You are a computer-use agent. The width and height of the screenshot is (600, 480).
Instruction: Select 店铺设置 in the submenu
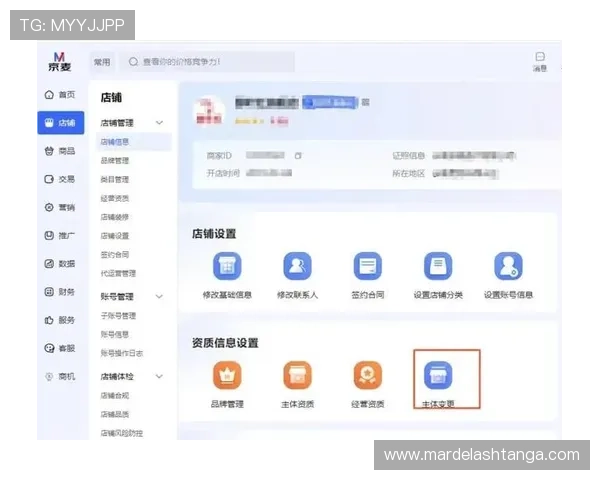(115, 236)
